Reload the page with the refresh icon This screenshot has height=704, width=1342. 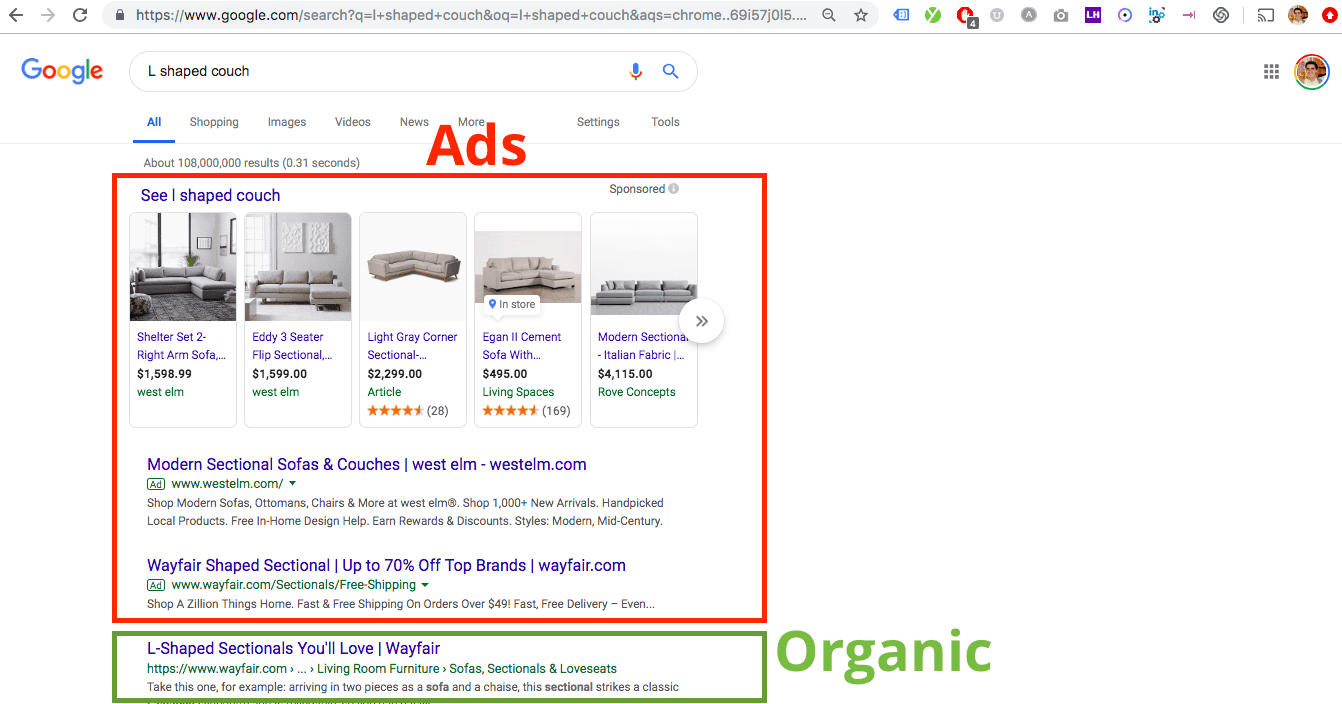point(80,15)
